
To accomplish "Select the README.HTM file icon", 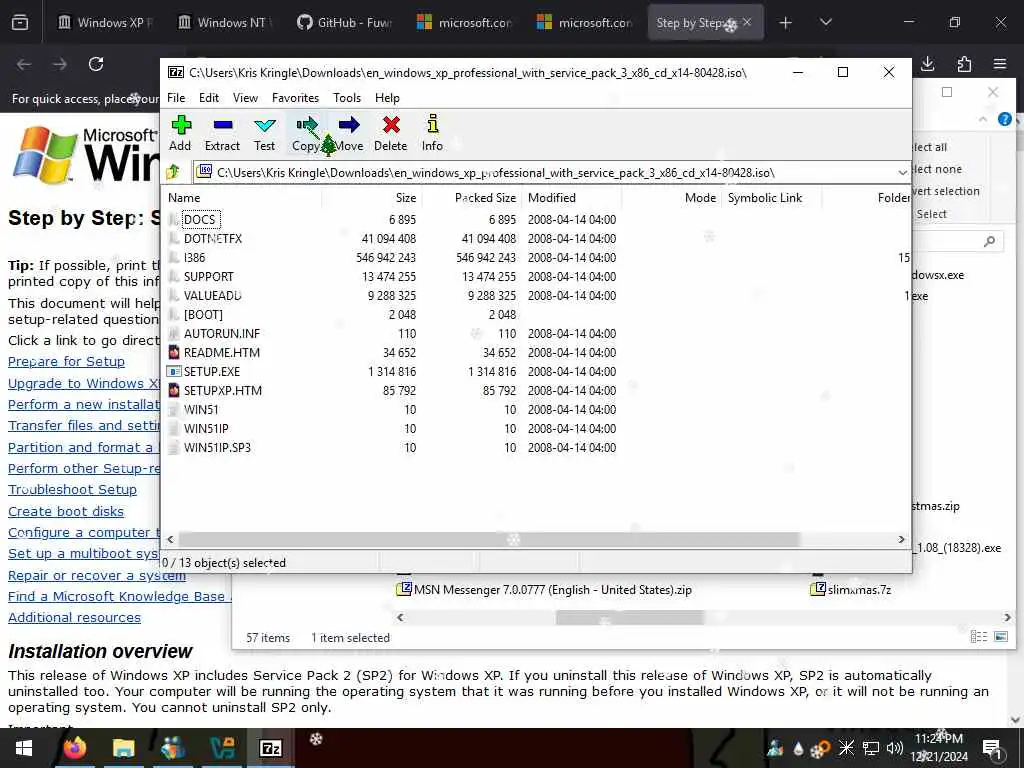I will point(174,353).
